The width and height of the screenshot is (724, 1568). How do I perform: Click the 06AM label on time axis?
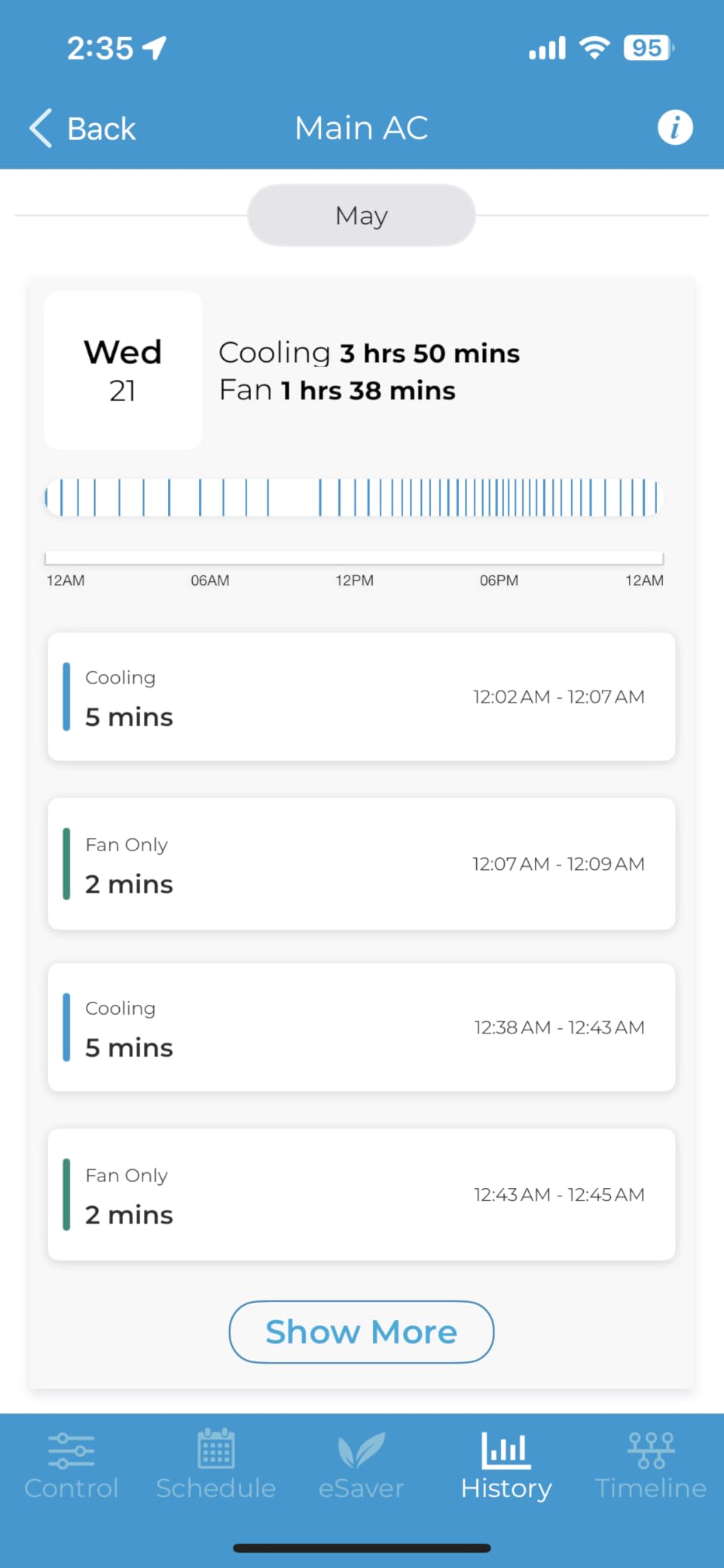pos(210,580)
